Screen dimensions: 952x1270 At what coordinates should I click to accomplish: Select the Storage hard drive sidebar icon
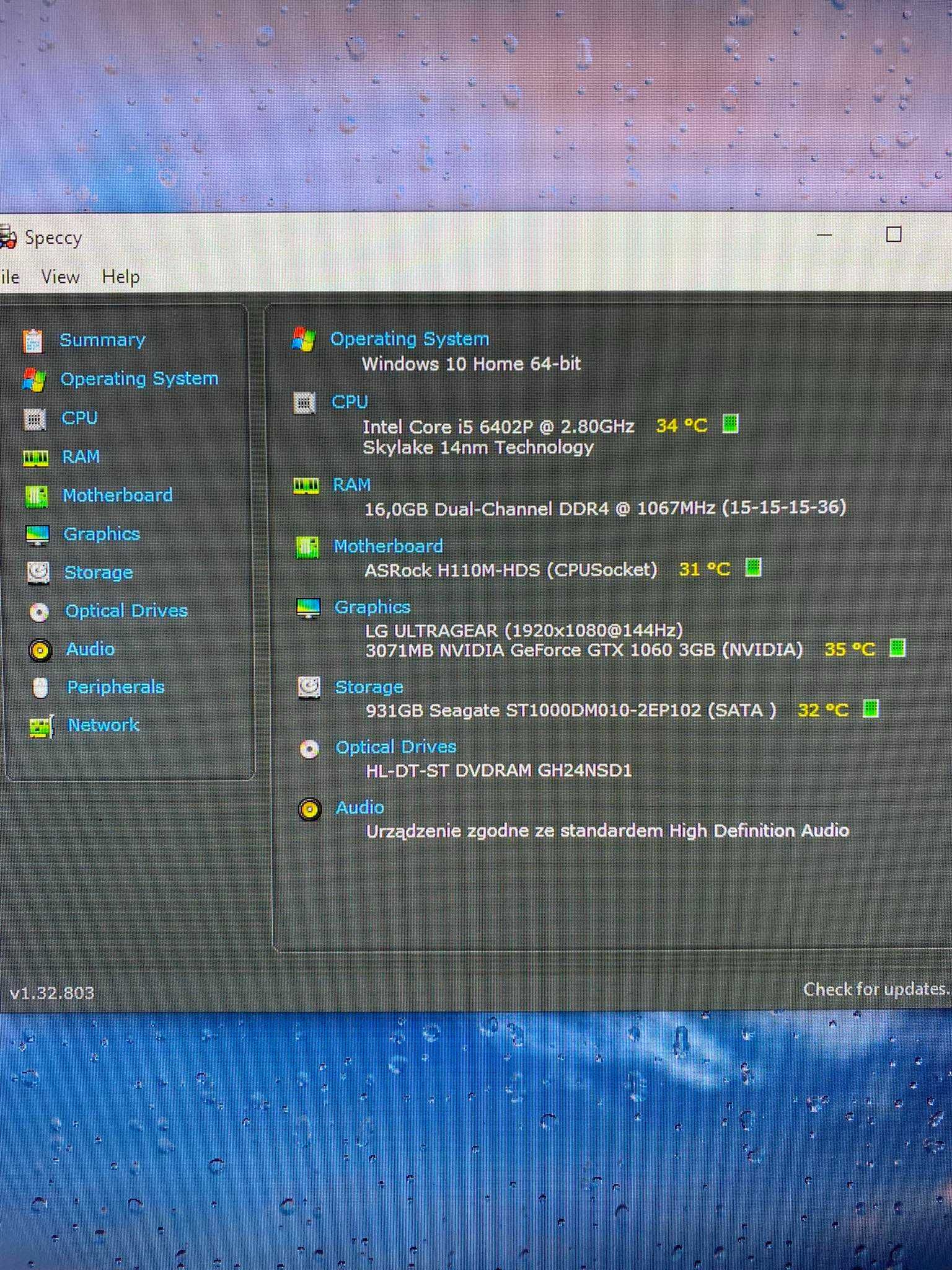38,572
